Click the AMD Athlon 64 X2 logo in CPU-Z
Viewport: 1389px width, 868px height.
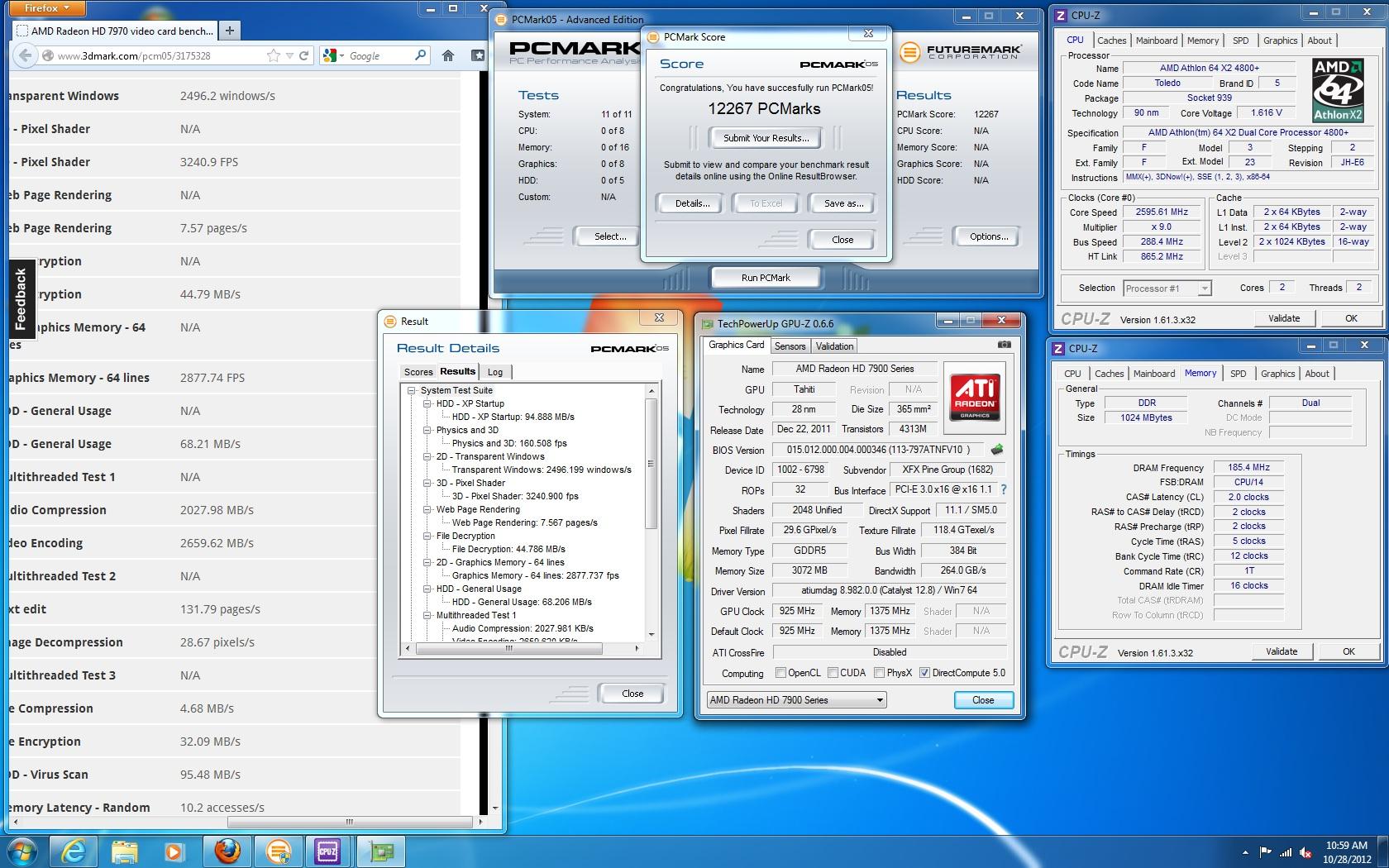pos(1338,90)
